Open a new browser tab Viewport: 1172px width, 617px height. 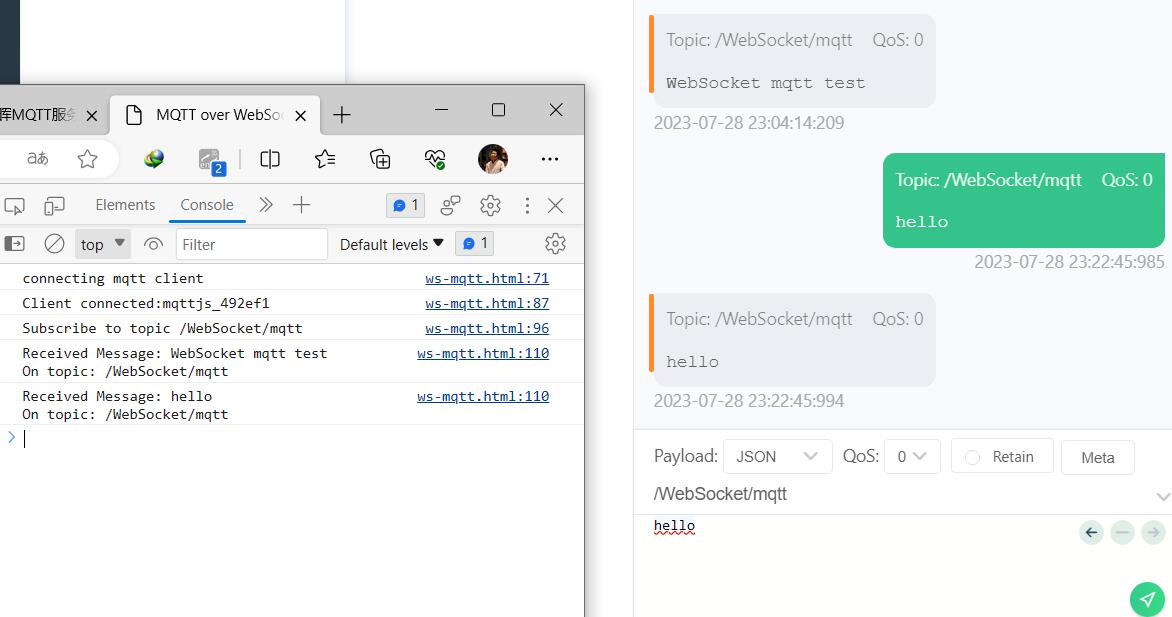[x=342, y=115]
